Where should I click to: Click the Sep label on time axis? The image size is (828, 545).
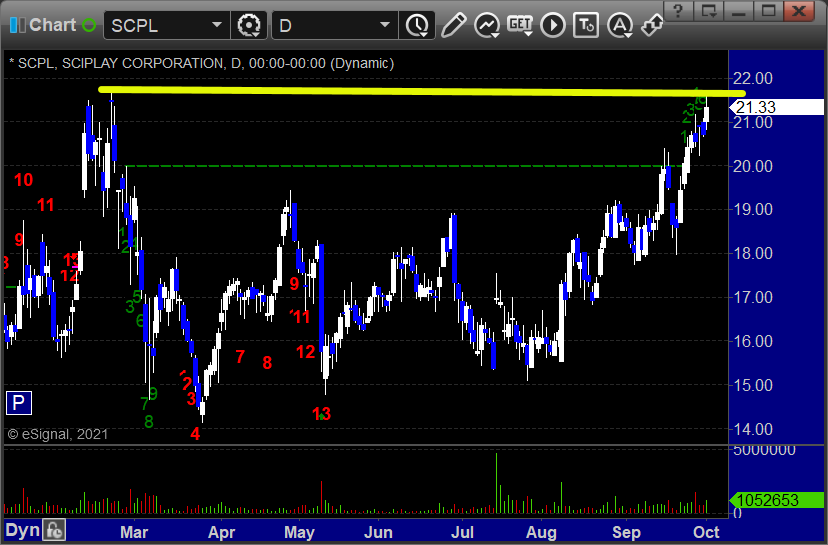(x=626, y=532)
